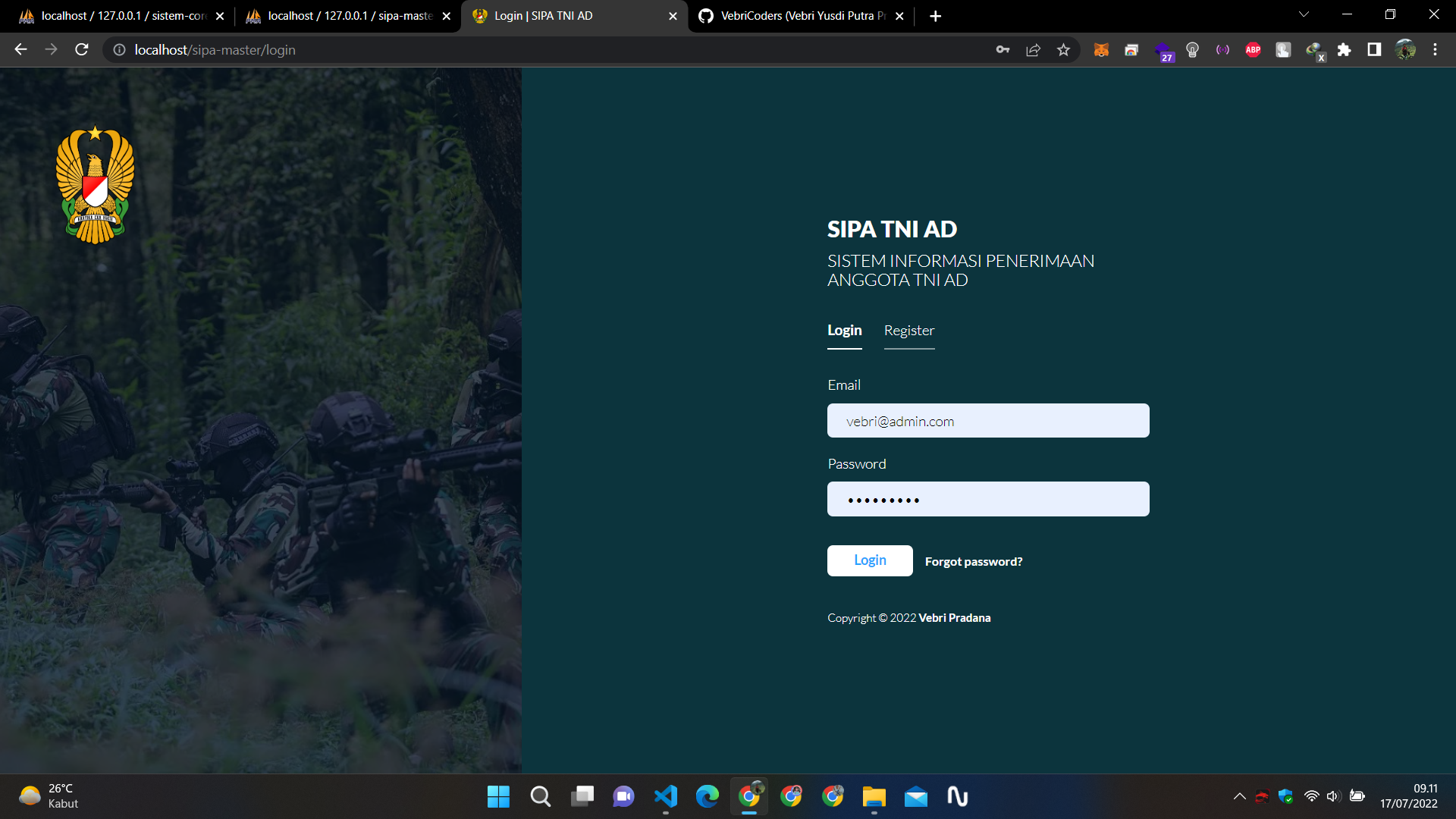This screenshot has width=1456, height=819.
Task: Open Microsoft Edge from taskbar
Action: click(x=707, y=796)
